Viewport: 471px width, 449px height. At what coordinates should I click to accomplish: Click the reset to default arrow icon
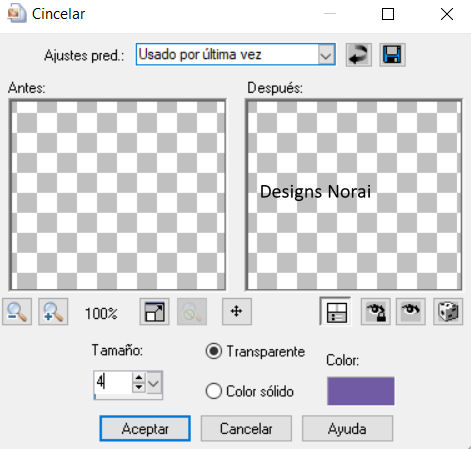click(x=359, y=55)
